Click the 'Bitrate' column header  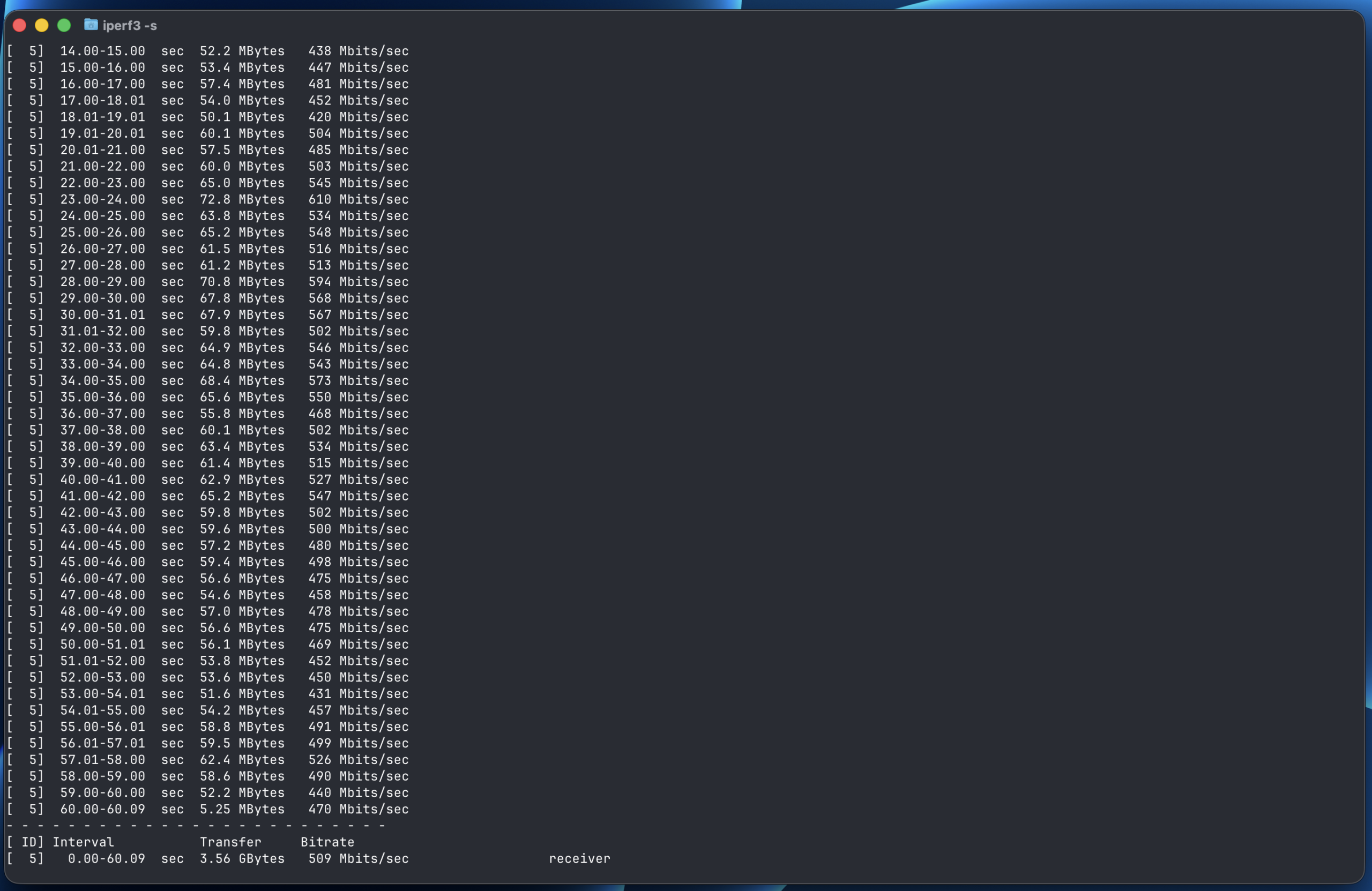(x=327, y=842)
